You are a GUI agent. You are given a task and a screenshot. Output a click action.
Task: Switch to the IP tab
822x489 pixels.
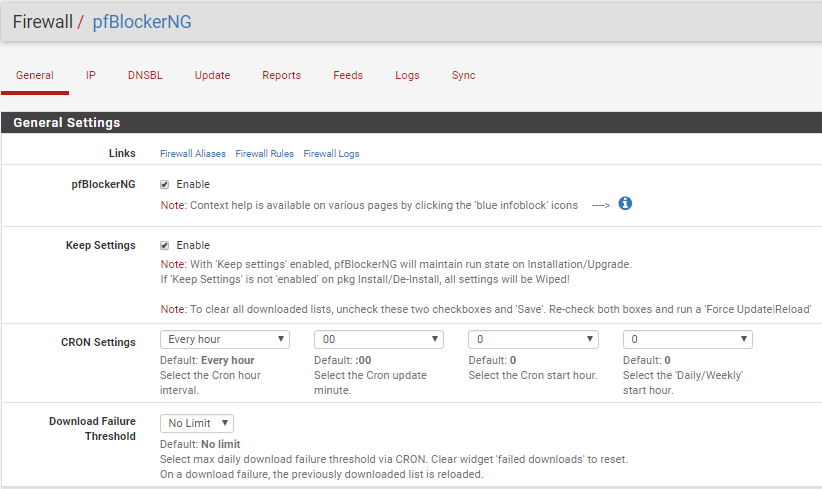(x=91, y=75)
